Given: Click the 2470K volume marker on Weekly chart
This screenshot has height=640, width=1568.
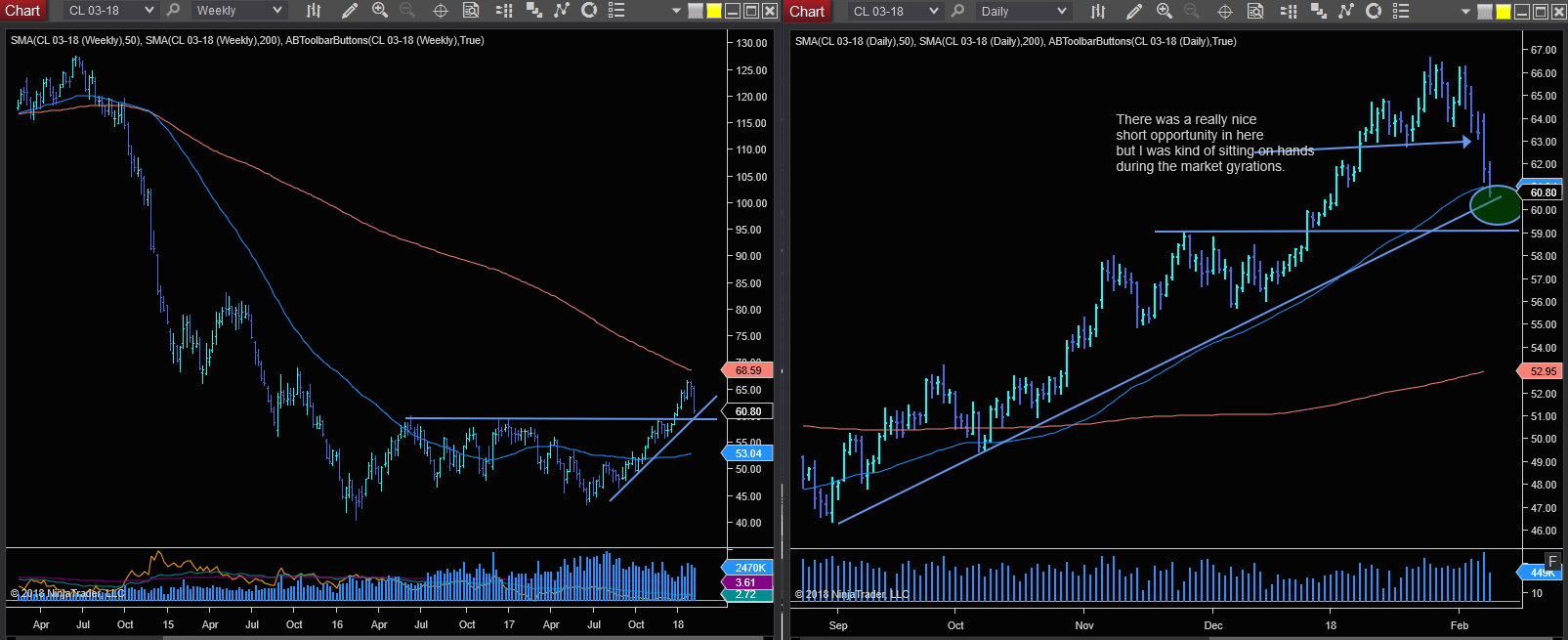Looking at the screenshot, I should (x=747, y=568).
